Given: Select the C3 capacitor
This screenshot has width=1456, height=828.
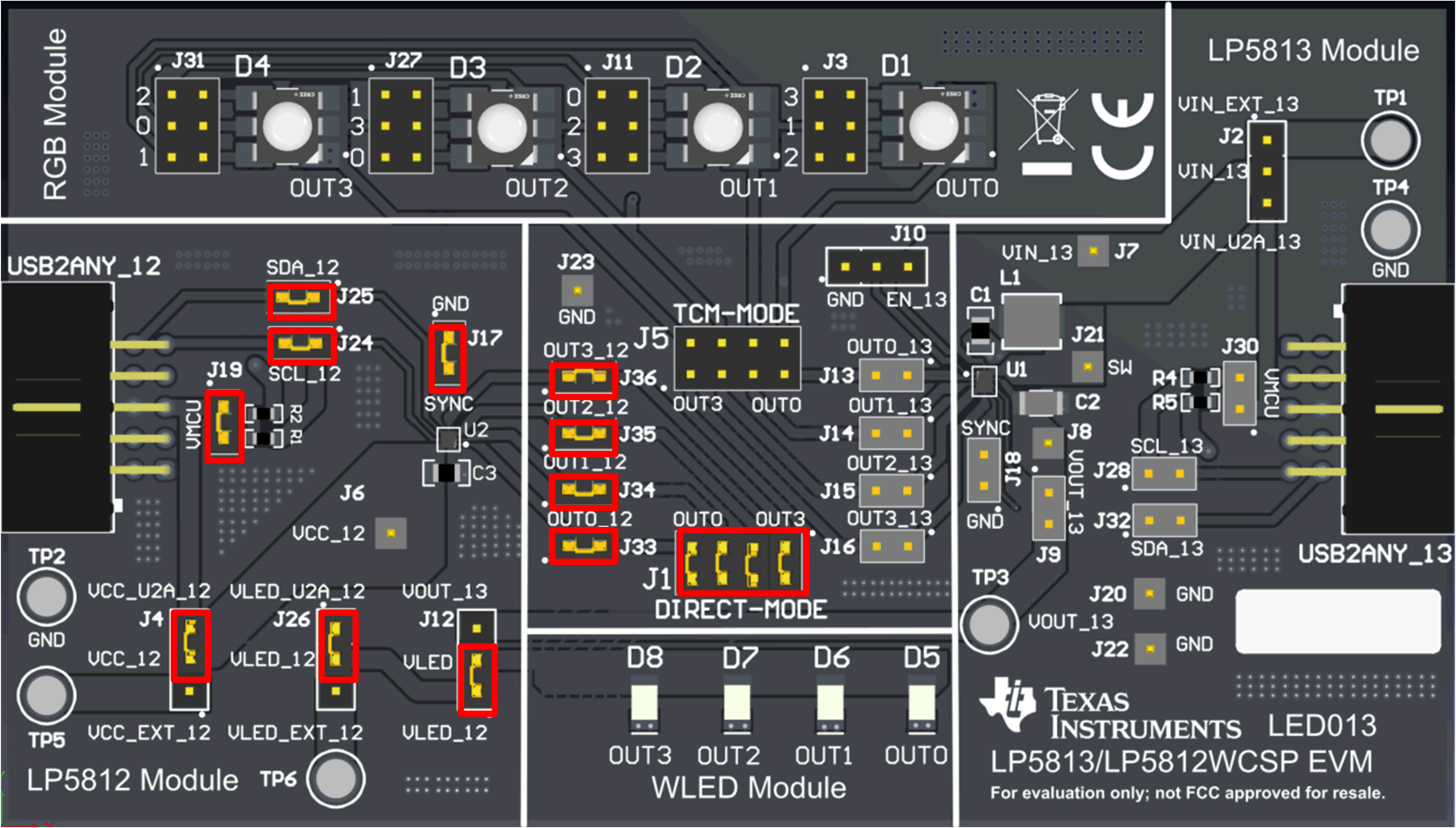Looking at the screenshot, I should pyautogui.click(x=446, y=473).
